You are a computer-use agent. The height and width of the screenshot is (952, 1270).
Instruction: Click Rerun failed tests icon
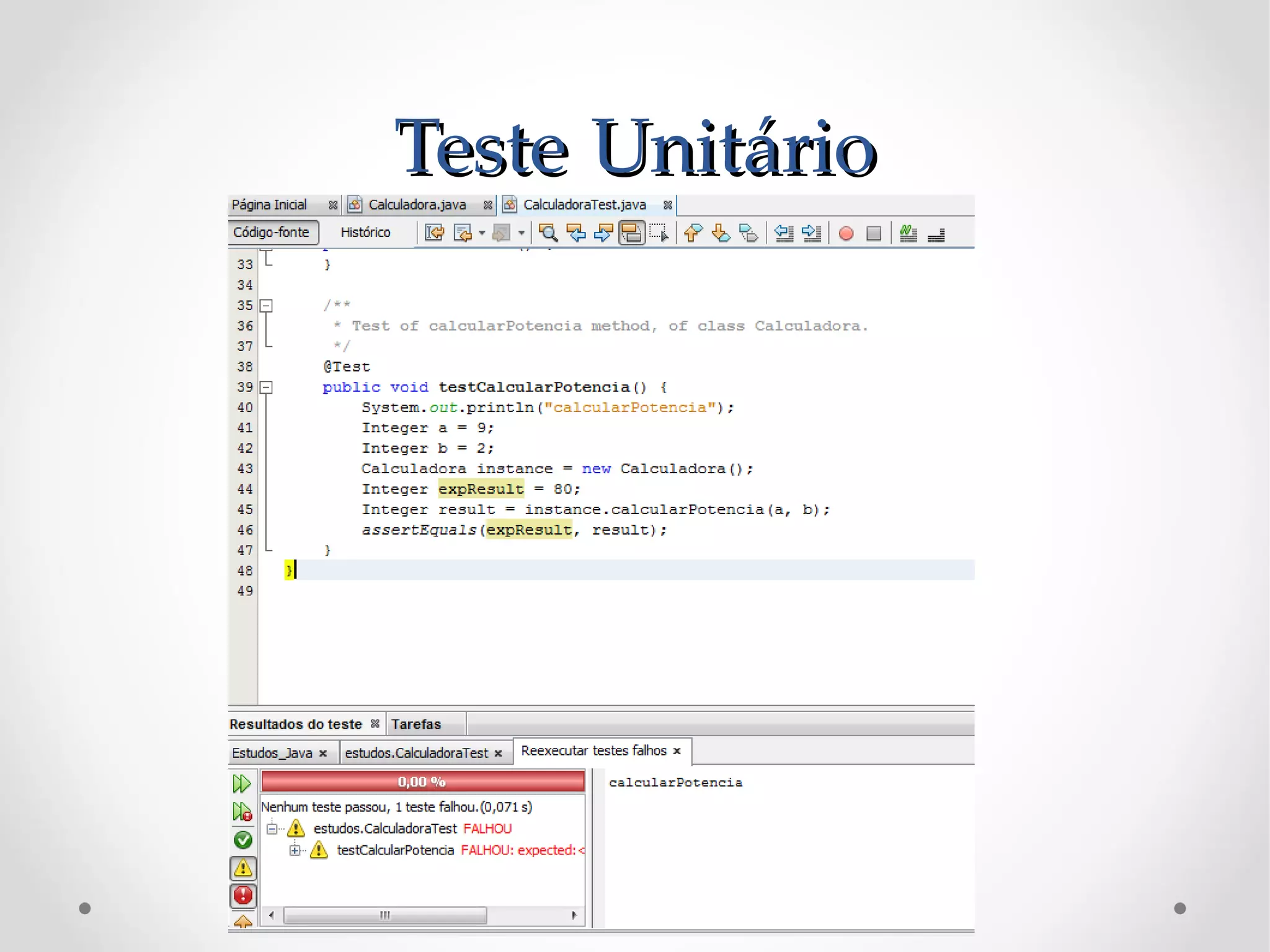pyautogui.click(x=242, y=812)
